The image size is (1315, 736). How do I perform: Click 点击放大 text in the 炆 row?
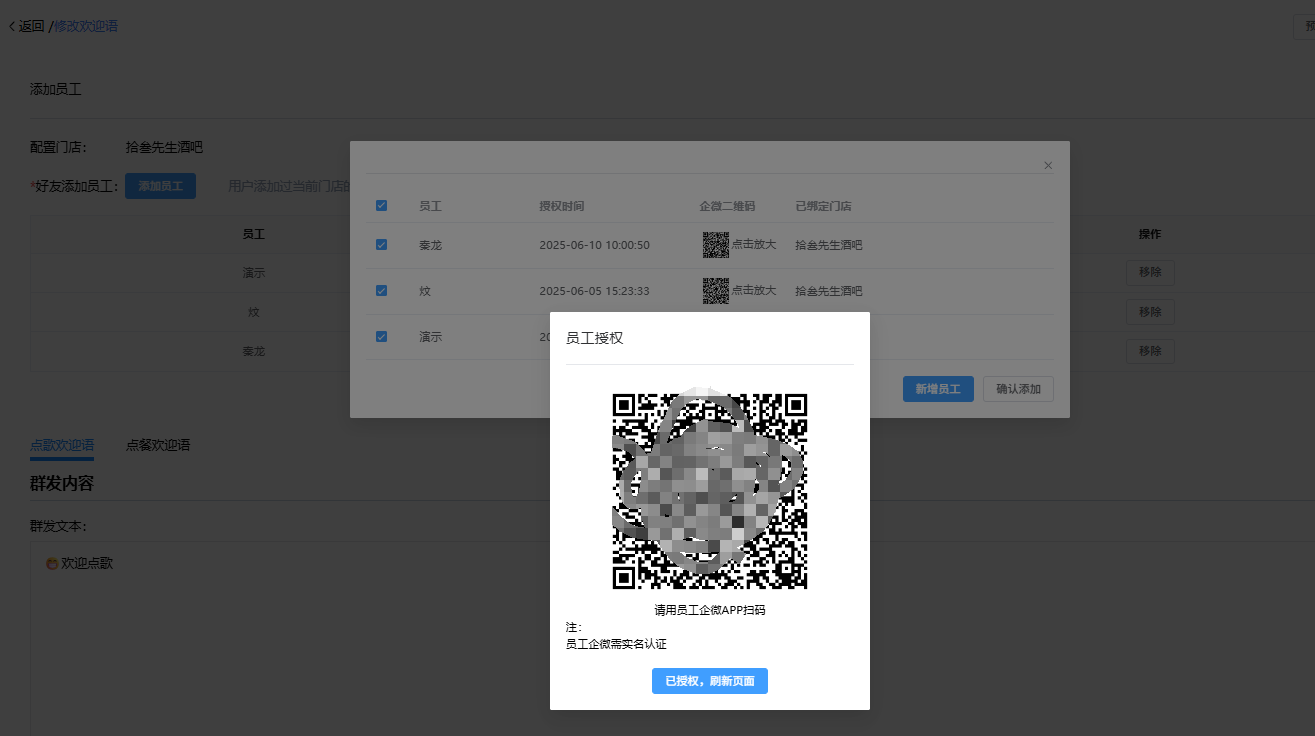point(754,290)
